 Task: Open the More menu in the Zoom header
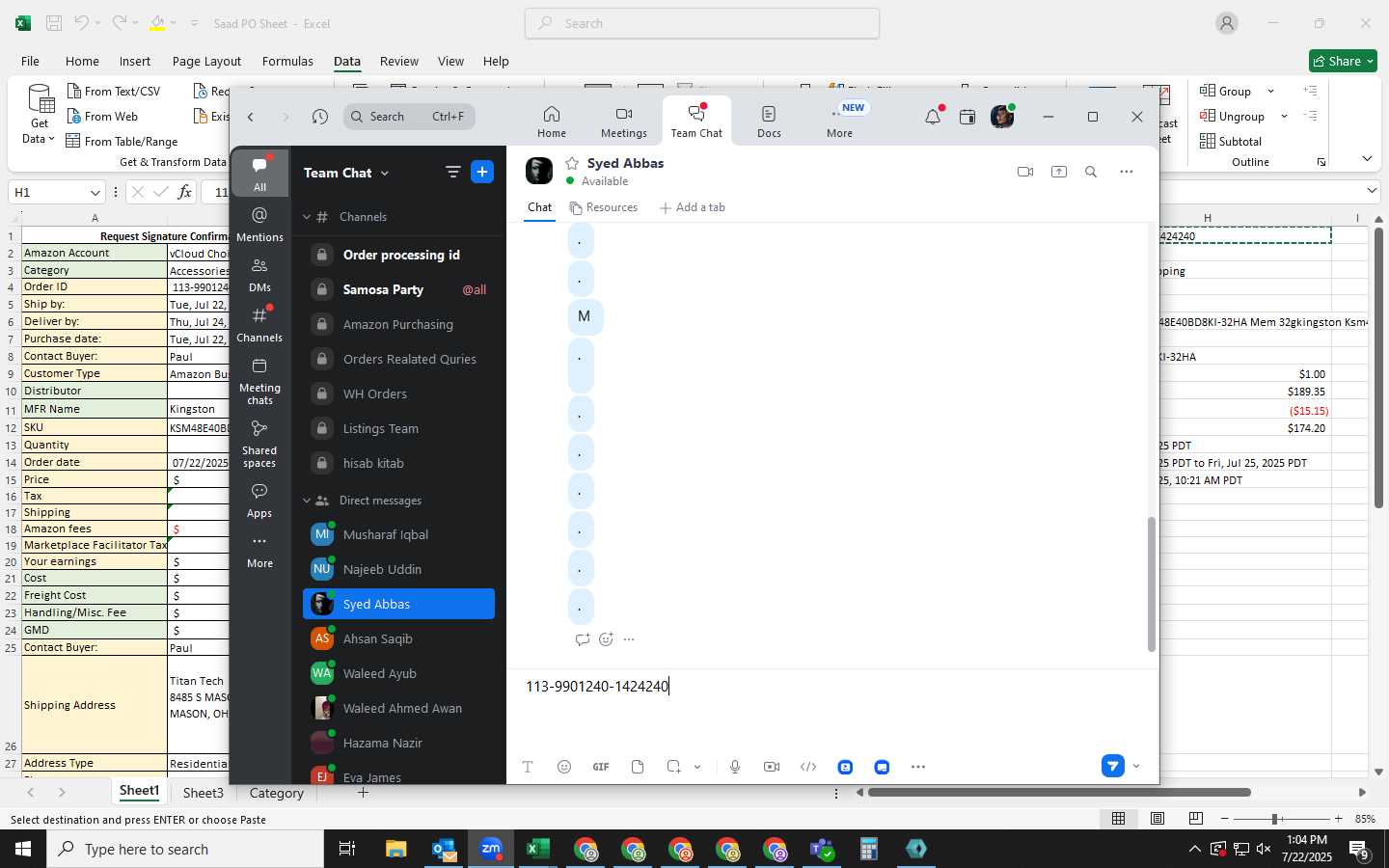[x=839, y=122]
